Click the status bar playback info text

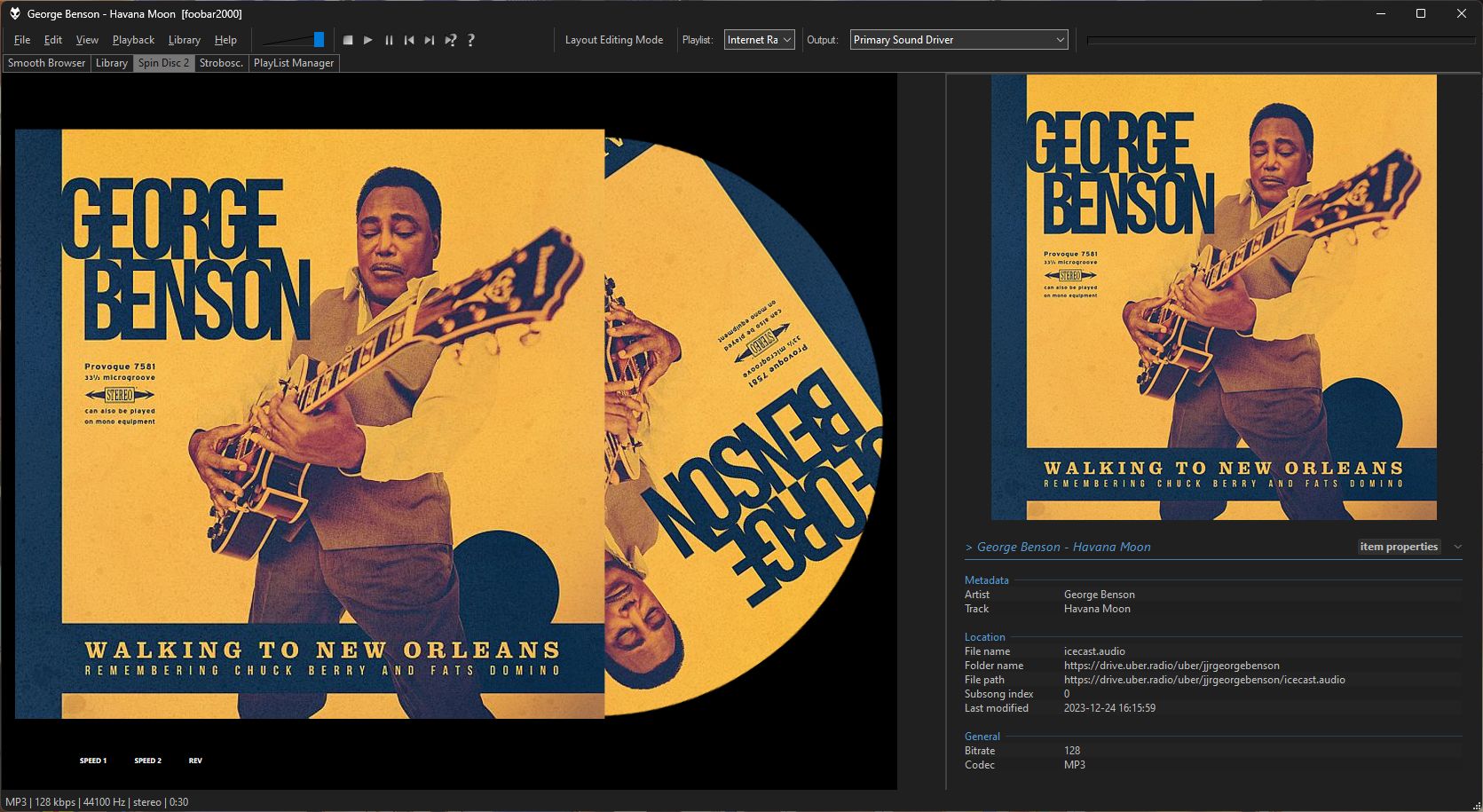(97, 802)
